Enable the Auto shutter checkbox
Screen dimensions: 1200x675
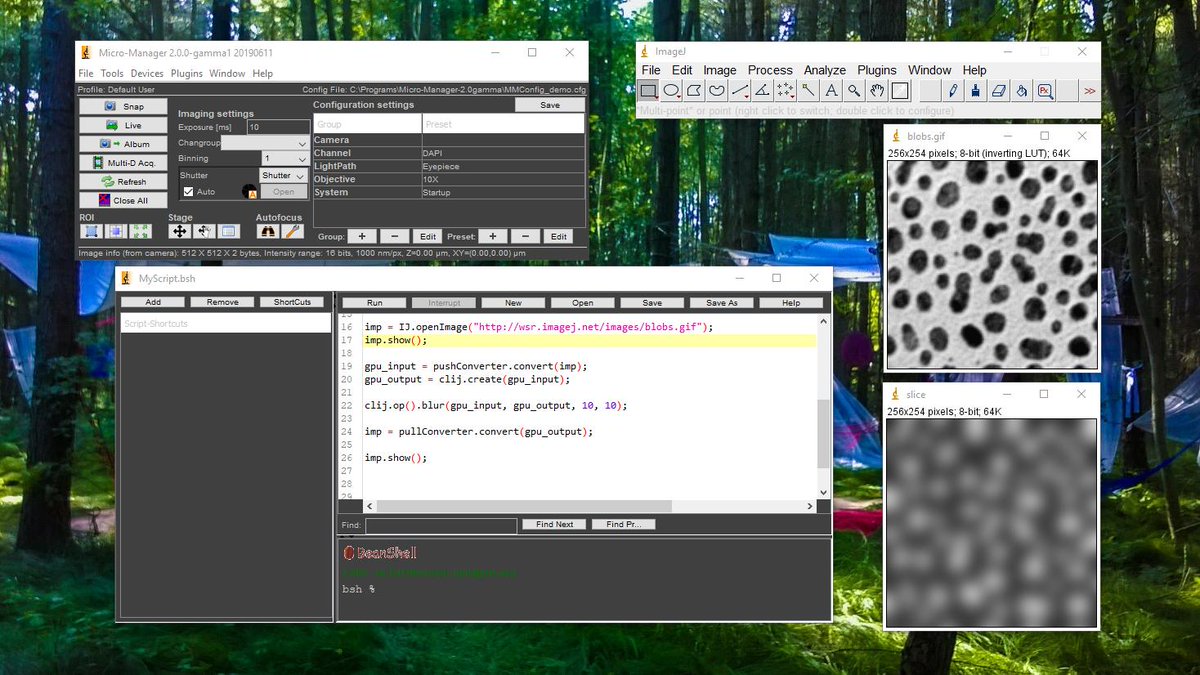click(x=187, y=191)
